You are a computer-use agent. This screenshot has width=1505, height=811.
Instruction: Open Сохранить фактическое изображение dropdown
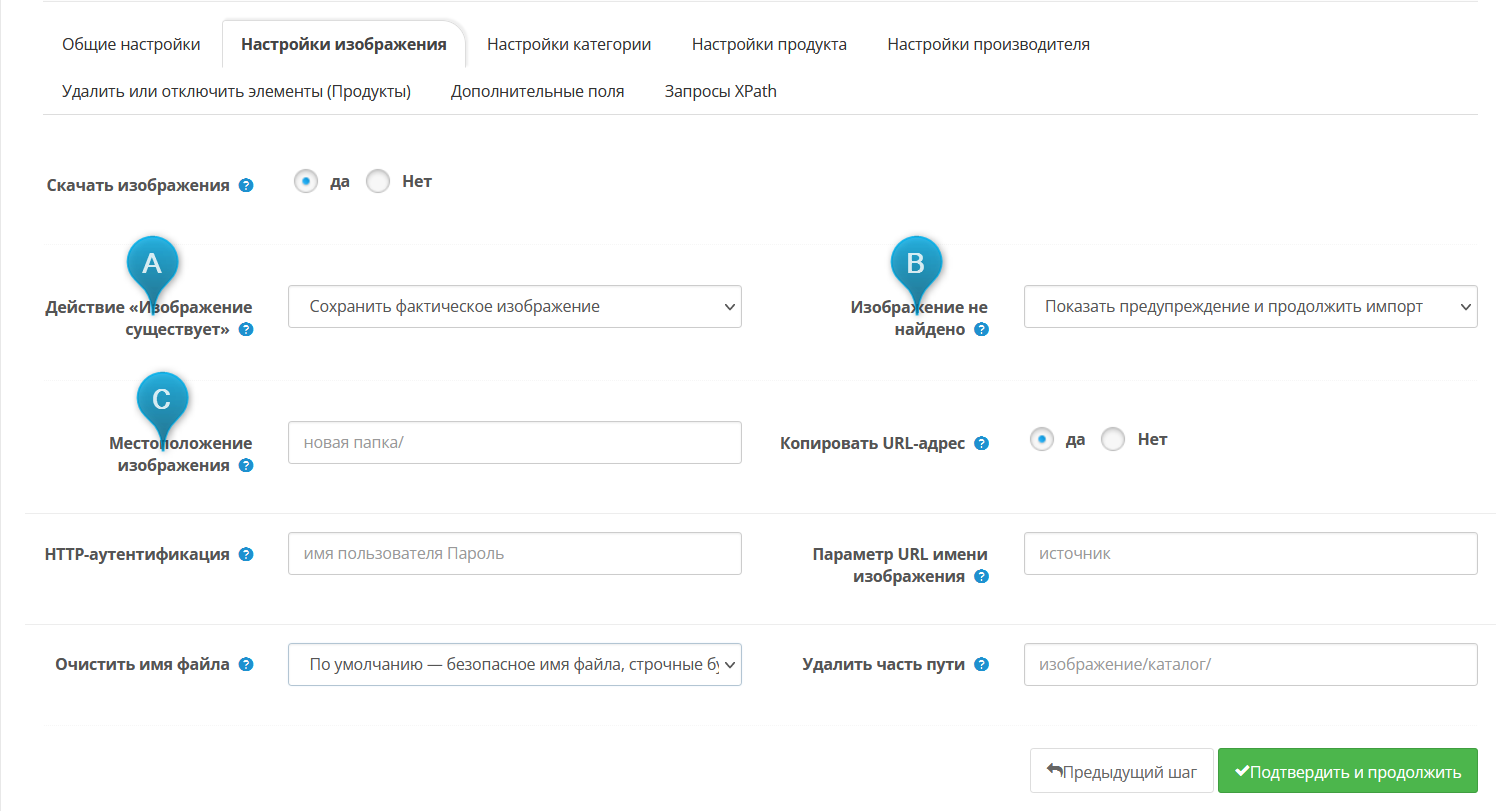point(514,307)
